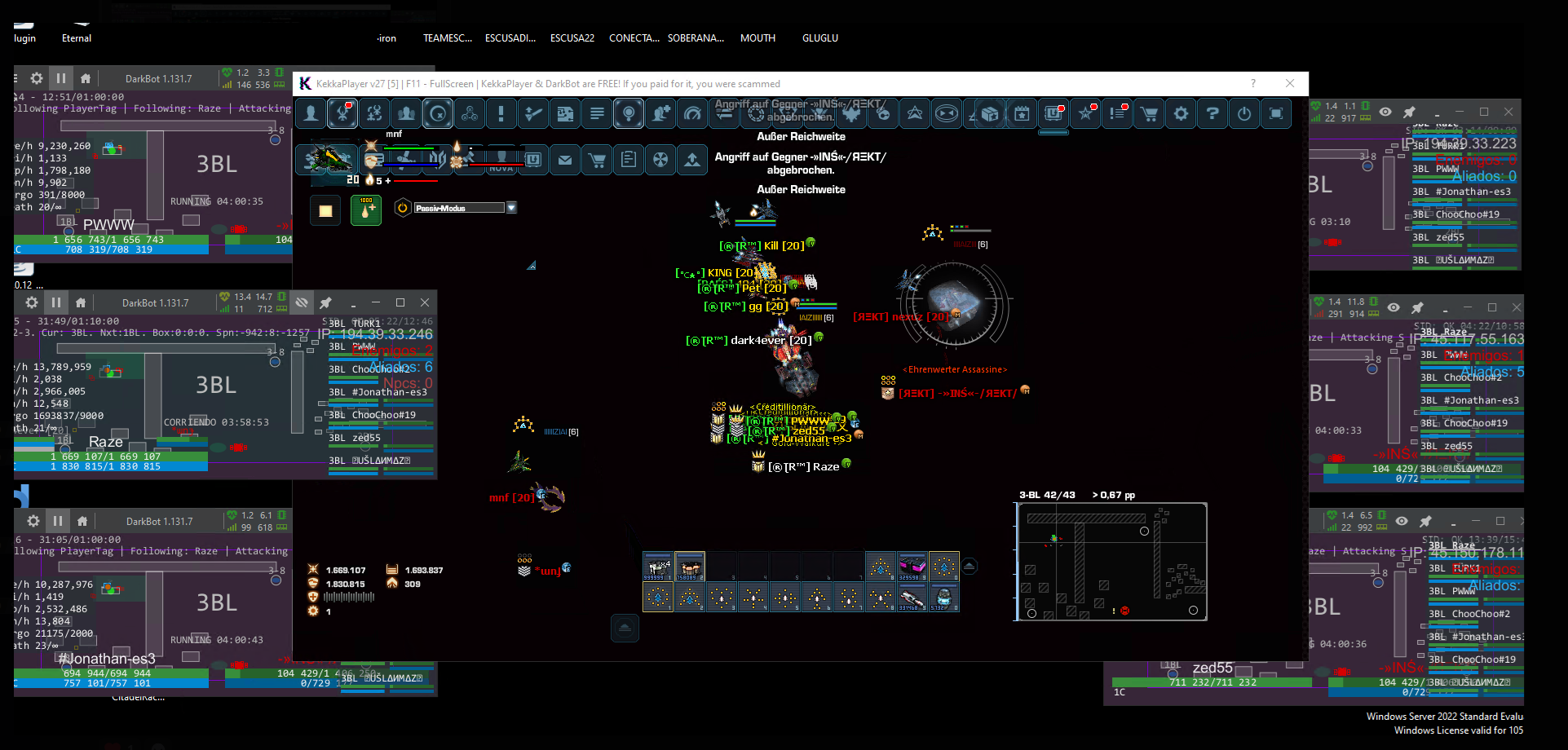Select enemy player -»INŚ«-/ЯΞKT/ name label
Viewport: 1568px width, 750px height.
tap(957, 394)
